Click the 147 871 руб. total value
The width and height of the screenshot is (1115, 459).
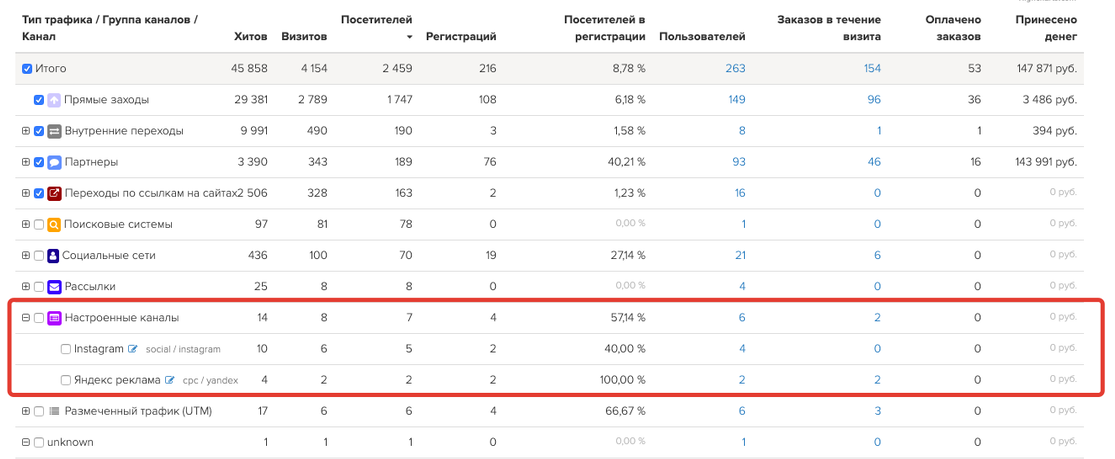(1047, 68)
